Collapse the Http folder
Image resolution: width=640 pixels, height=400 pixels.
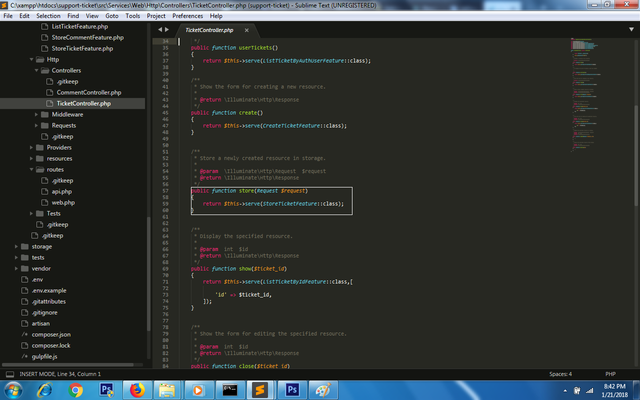click(31, 60)
